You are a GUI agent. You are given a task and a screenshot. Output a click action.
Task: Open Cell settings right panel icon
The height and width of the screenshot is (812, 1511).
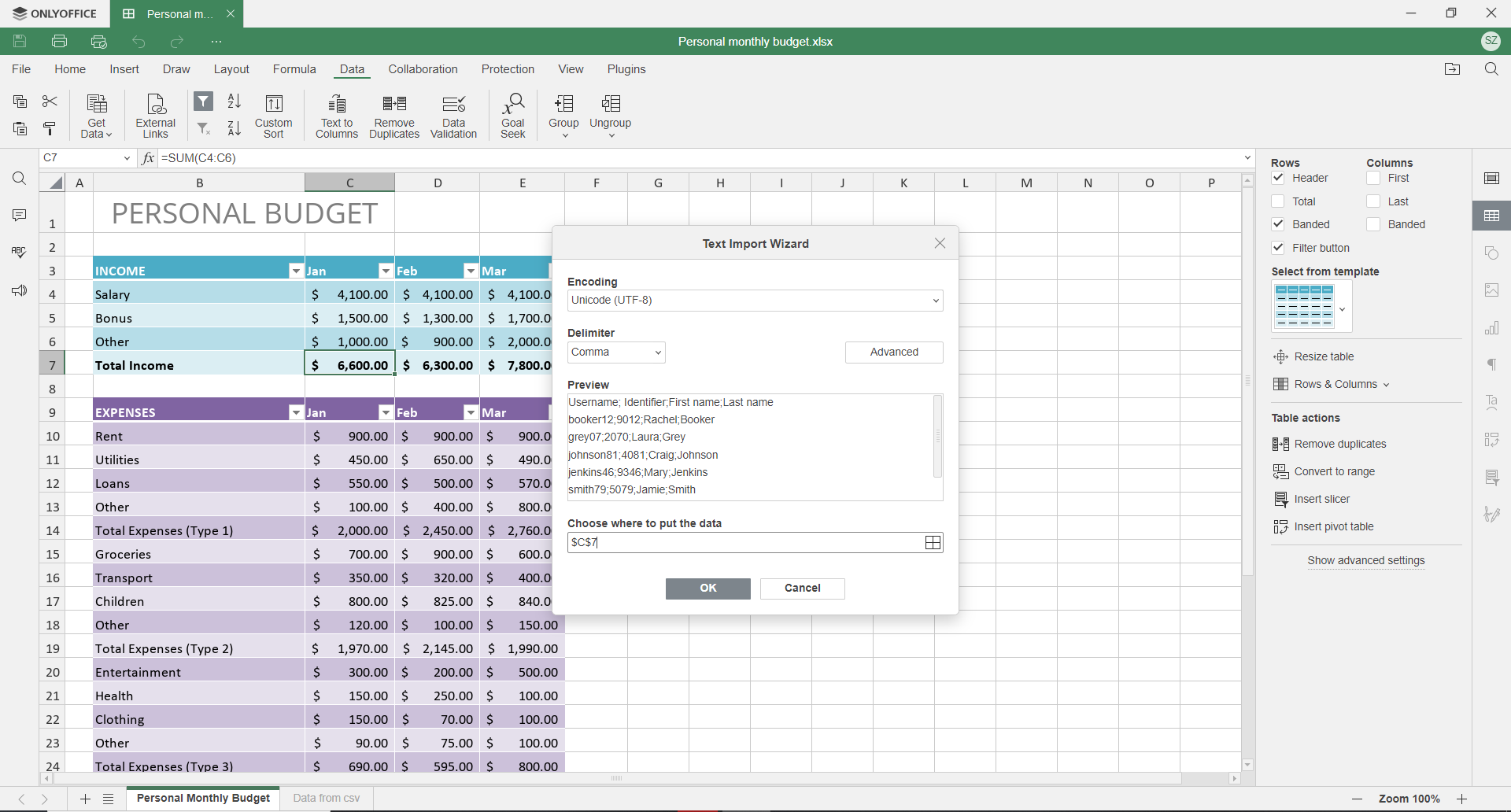[x=1492, y=179]
